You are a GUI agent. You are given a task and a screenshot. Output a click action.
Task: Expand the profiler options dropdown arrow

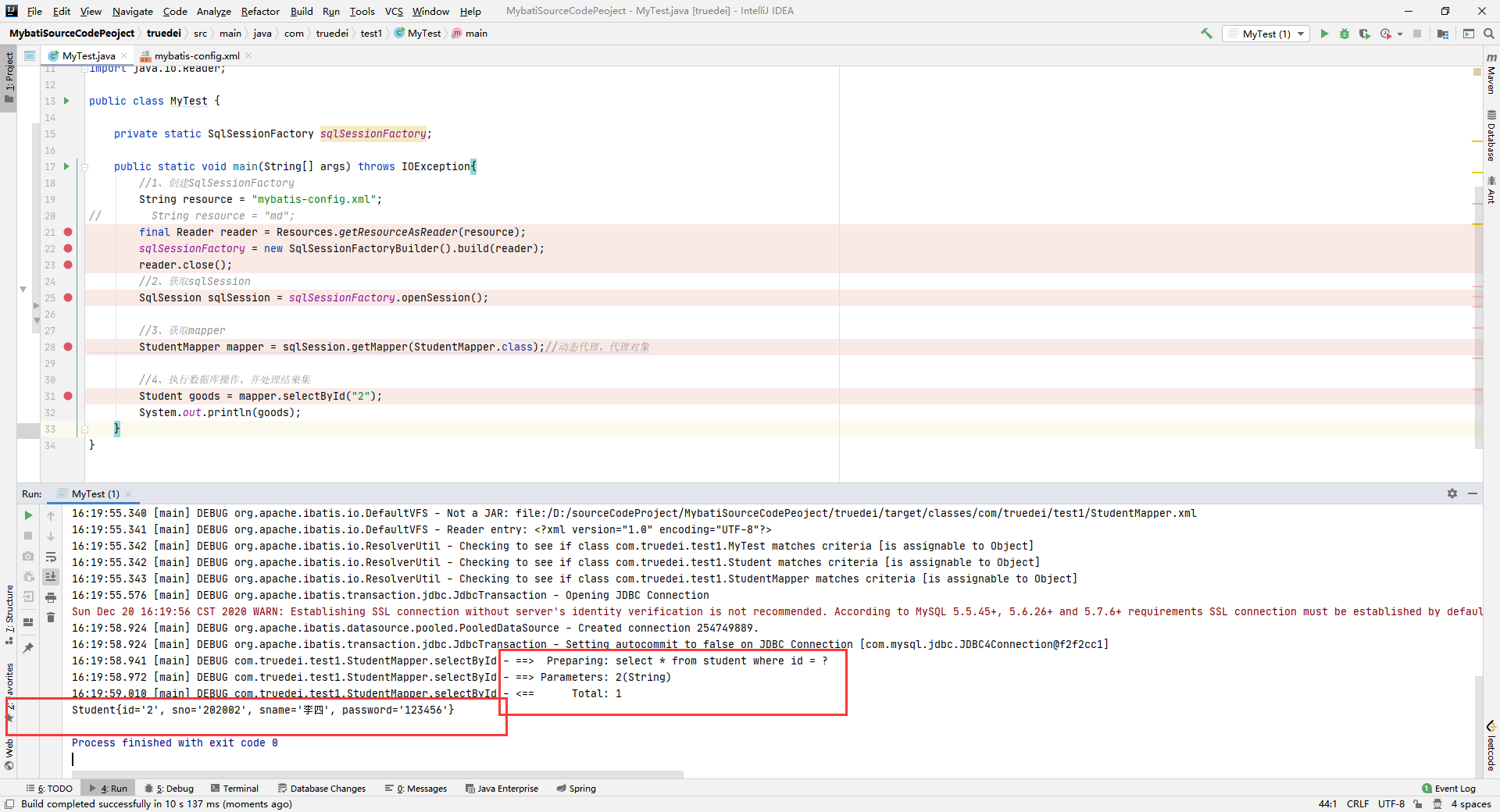tap(1400, 34)
